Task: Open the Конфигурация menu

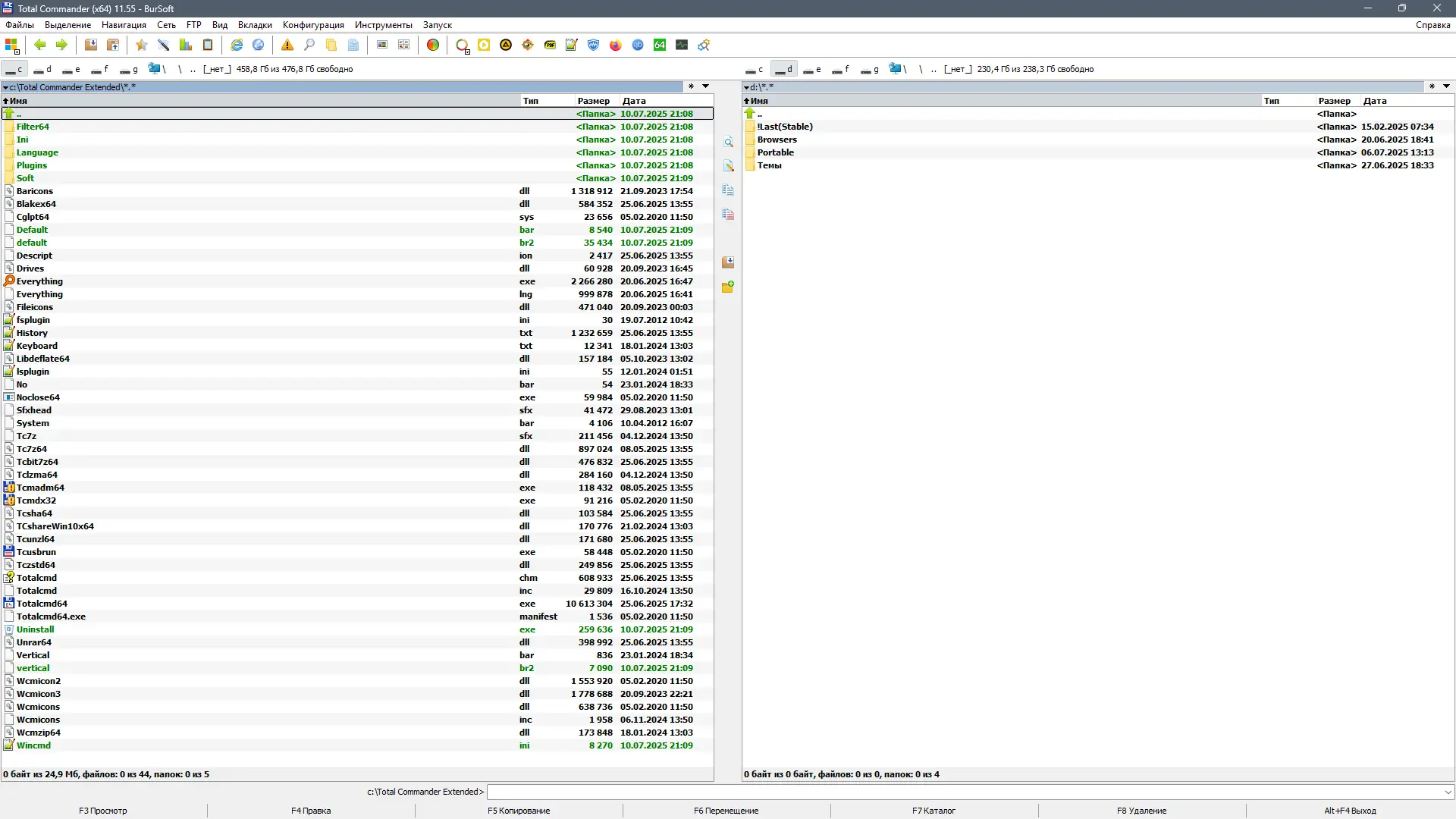Action: (313, 25)
